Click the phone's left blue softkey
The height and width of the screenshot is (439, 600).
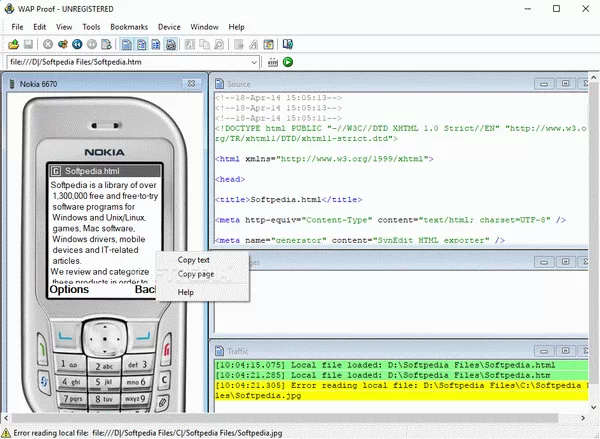[x=66, y=336]
